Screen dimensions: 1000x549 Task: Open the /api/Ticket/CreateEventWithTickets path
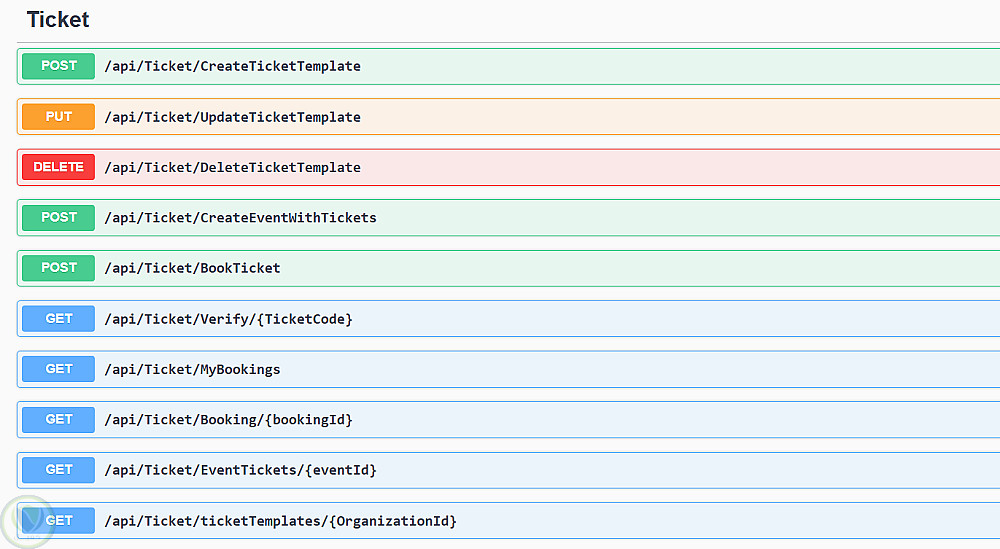(x=240, y=217)
